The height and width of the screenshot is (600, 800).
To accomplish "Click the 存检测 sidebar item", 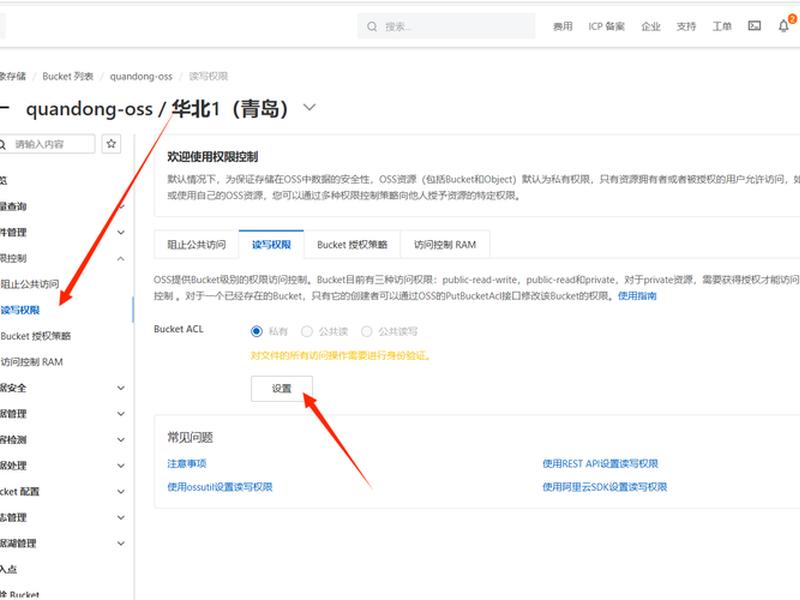I will (x=13, y=440).
